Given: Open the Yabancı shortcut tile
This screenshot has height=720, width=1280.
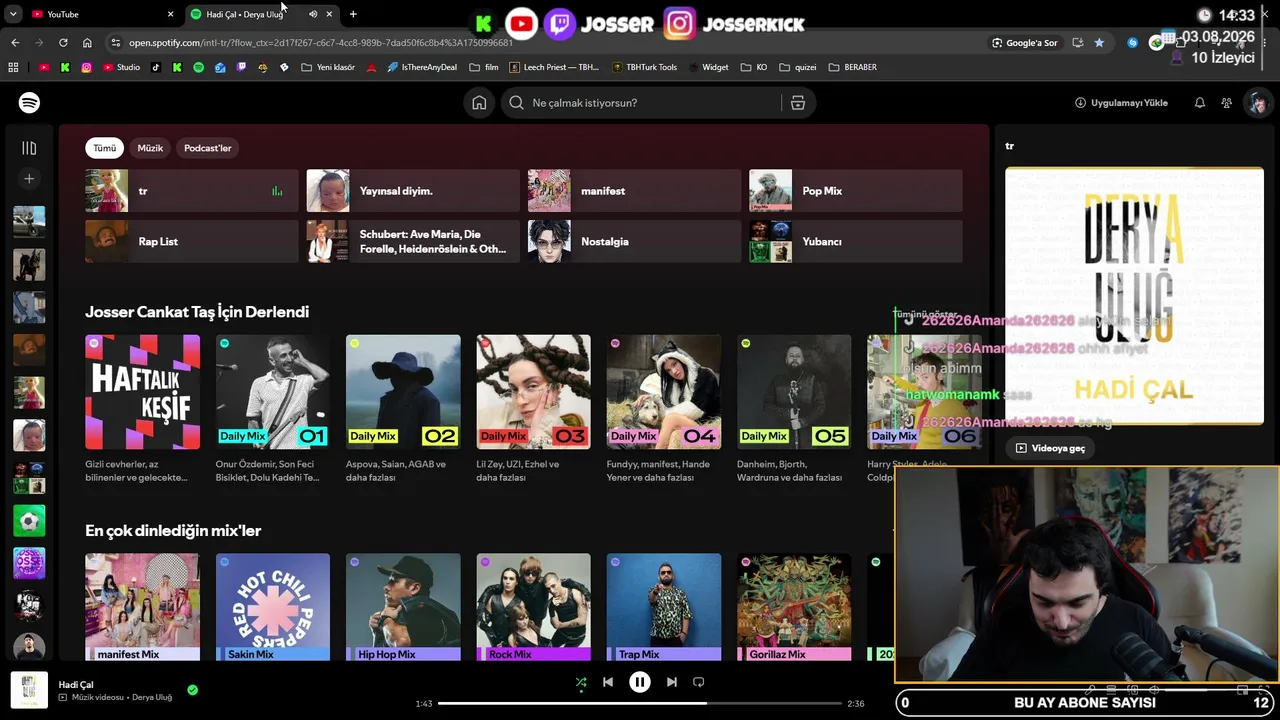Looking at the screenshot, I should (856, 241).
